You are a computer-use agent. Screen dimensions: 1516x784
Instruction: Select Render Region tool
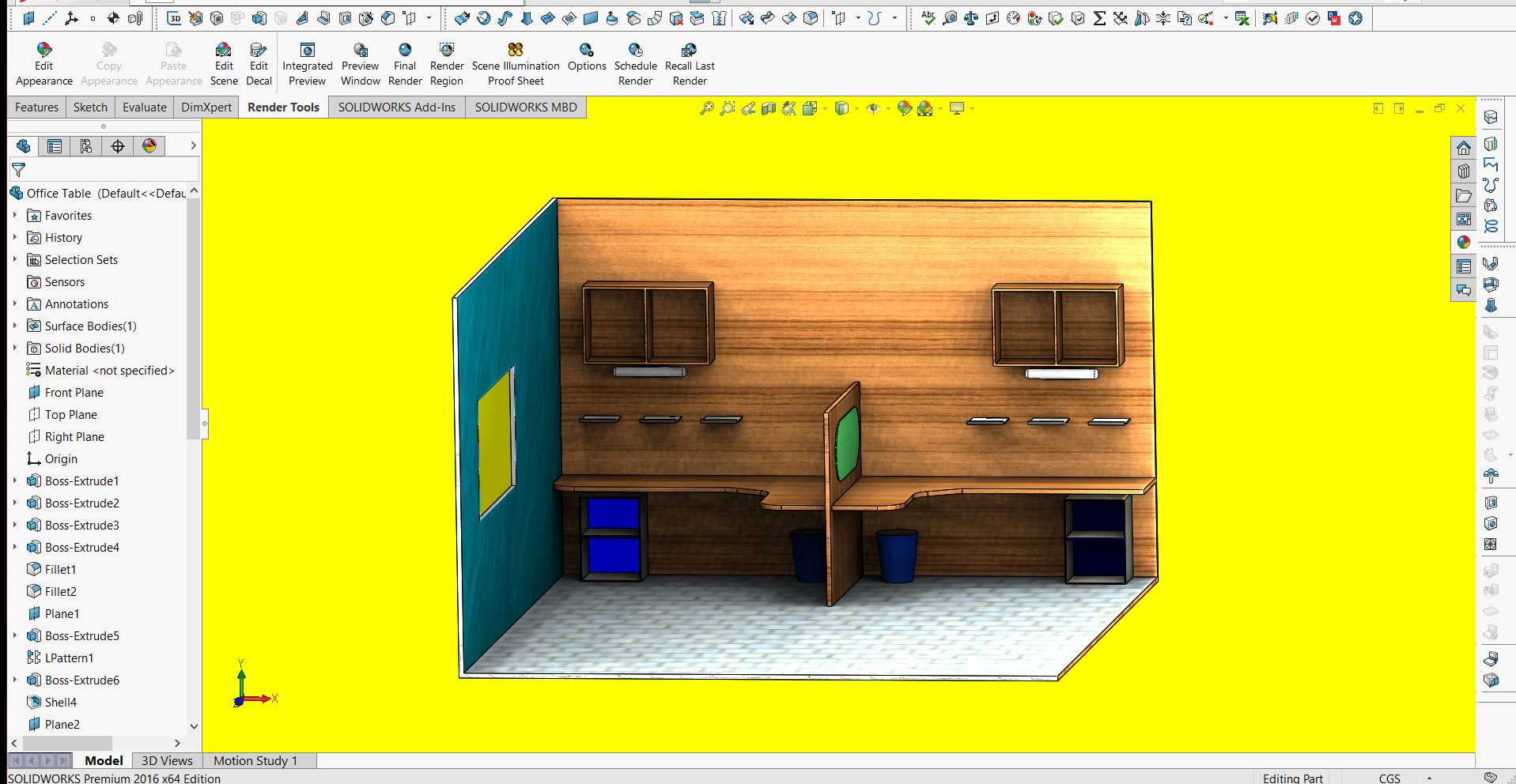pos(447,64)
